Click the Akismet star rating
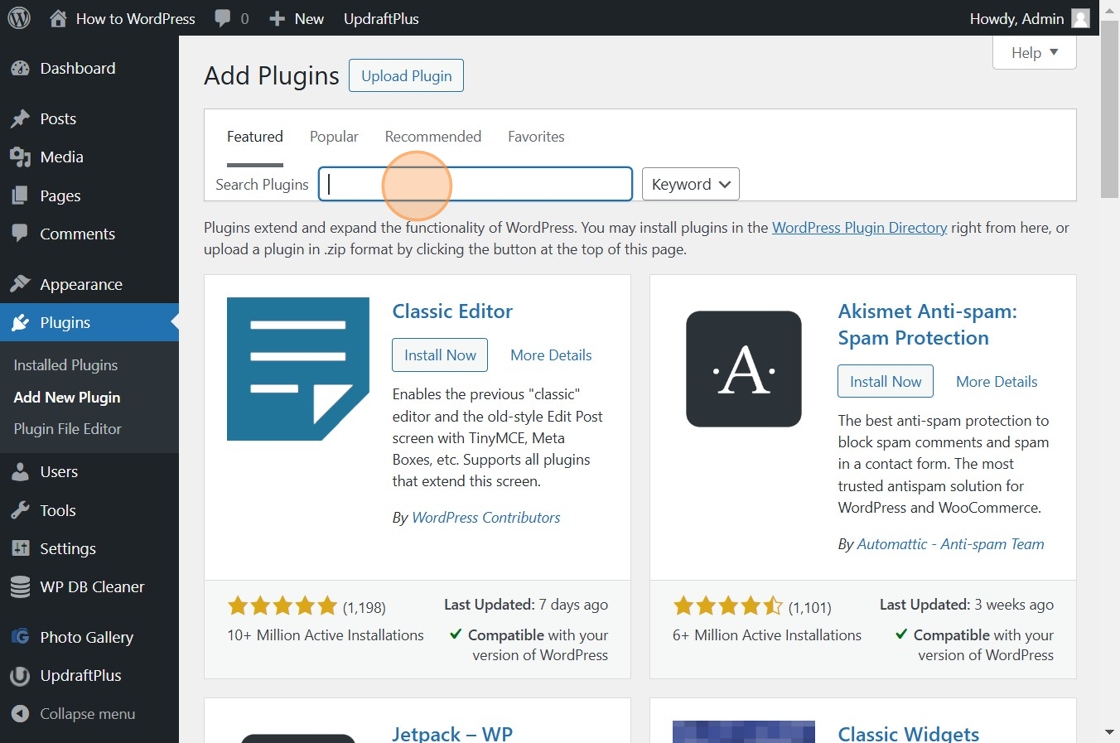Image resolution: width=1120 pixels, height=743 pixels. [728, 607]
